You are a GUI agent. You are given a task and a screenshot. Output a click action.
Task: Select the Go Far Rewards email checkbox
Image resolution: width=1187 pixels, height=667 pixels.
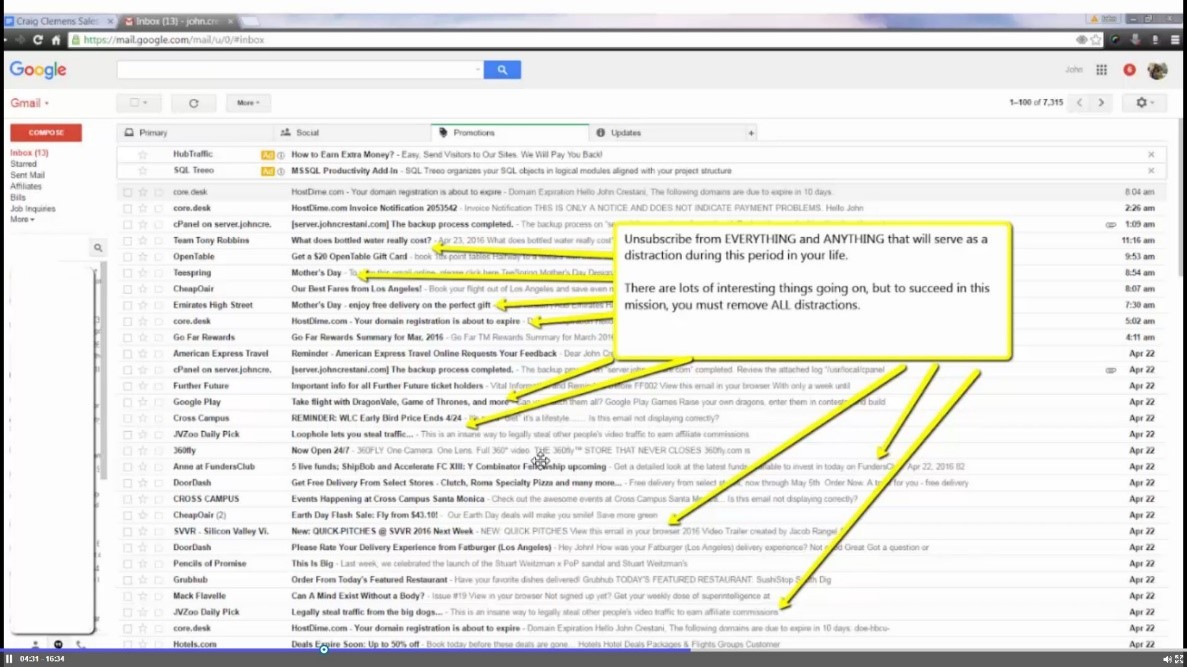[x=127, y=338]
